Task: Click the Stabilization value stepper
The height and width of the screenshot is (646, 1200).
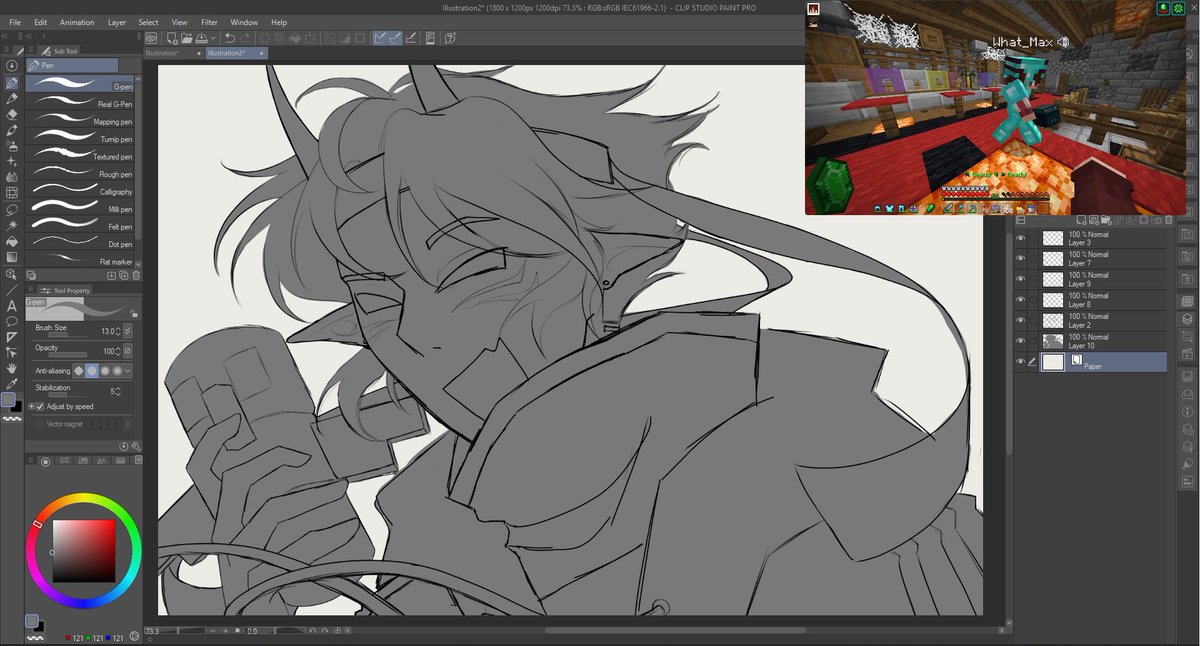Action: [x=118, y=391]
